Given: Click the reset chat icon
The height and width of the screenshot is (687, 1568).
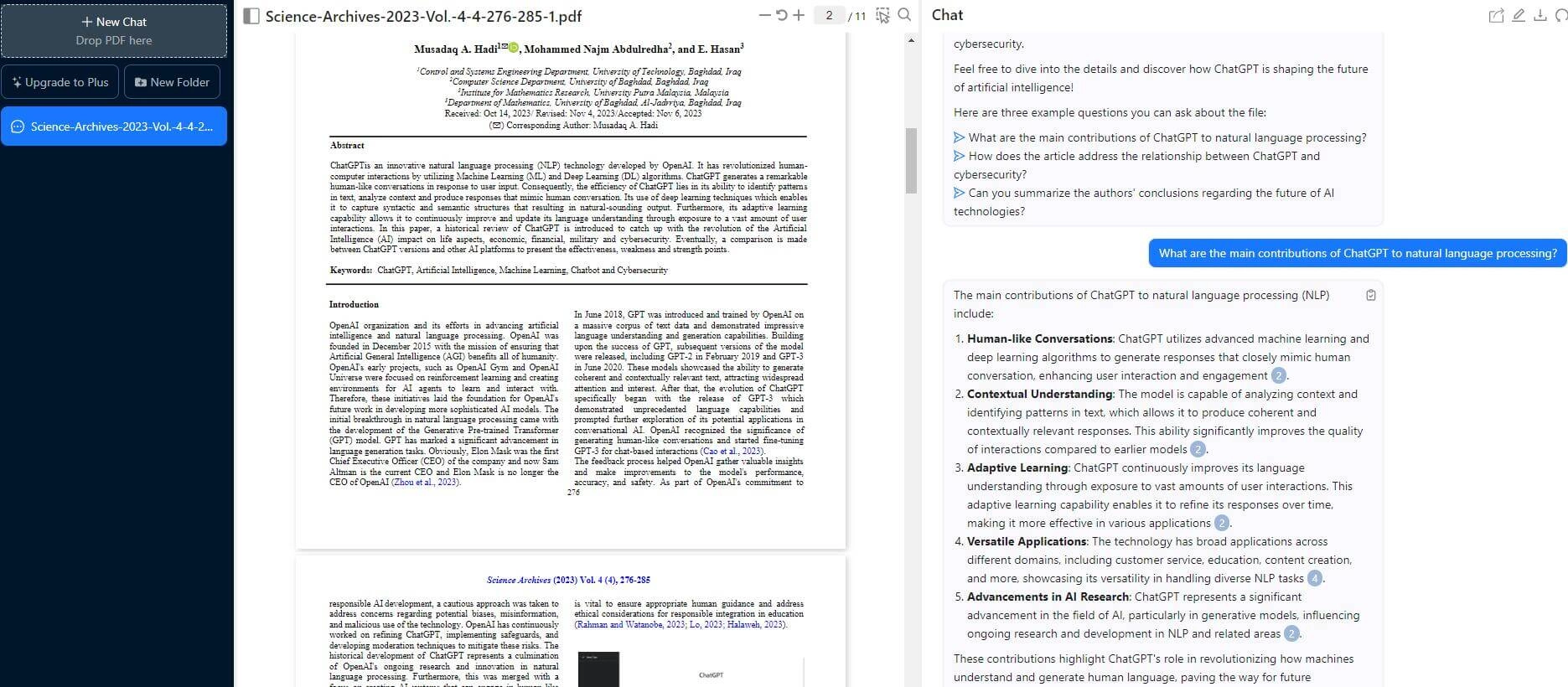Looking at the screenshot, I should click(x=1560, y=15).
